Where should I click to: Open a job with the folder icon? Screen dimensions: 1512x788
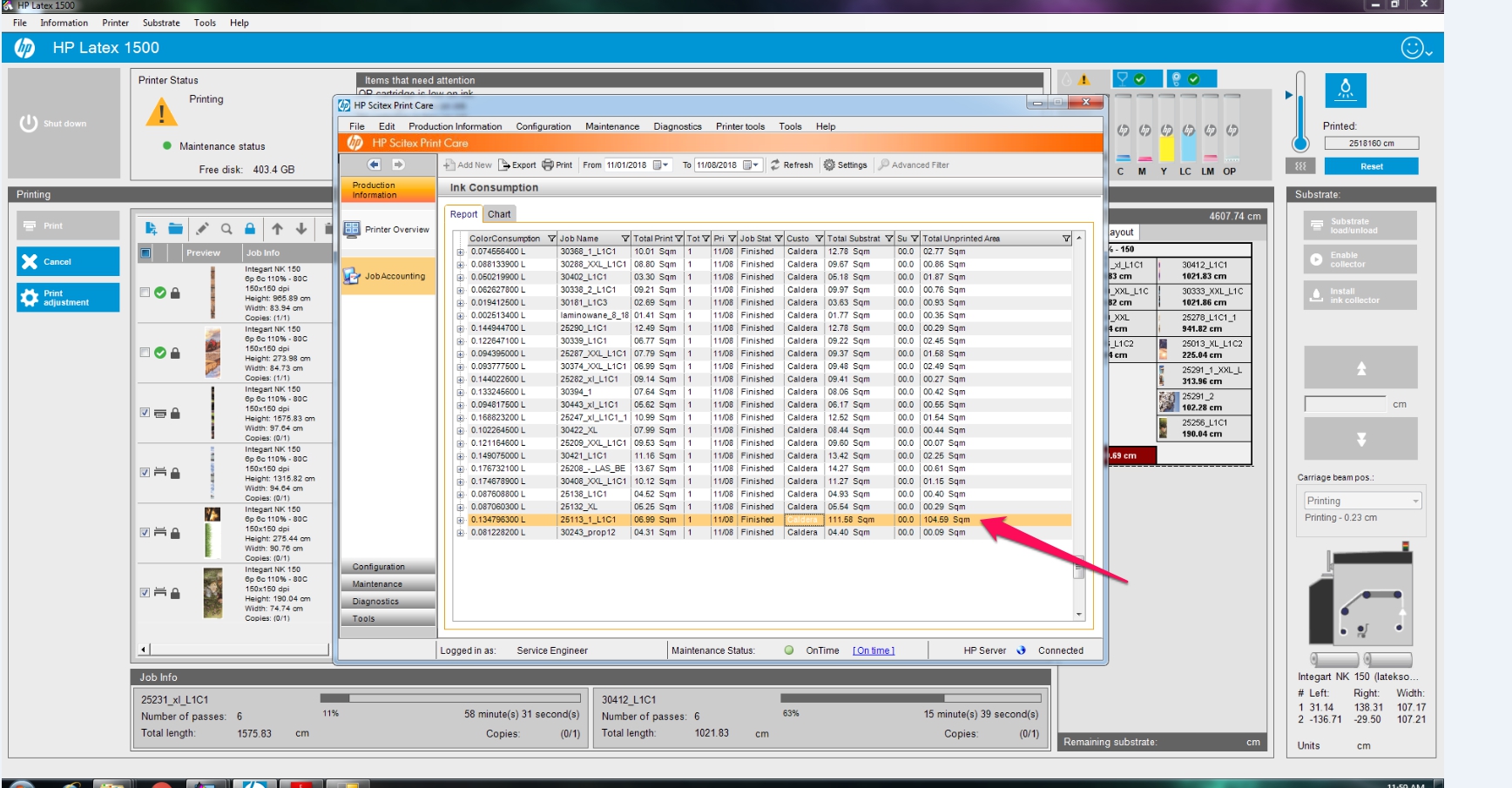coord(176,228)
